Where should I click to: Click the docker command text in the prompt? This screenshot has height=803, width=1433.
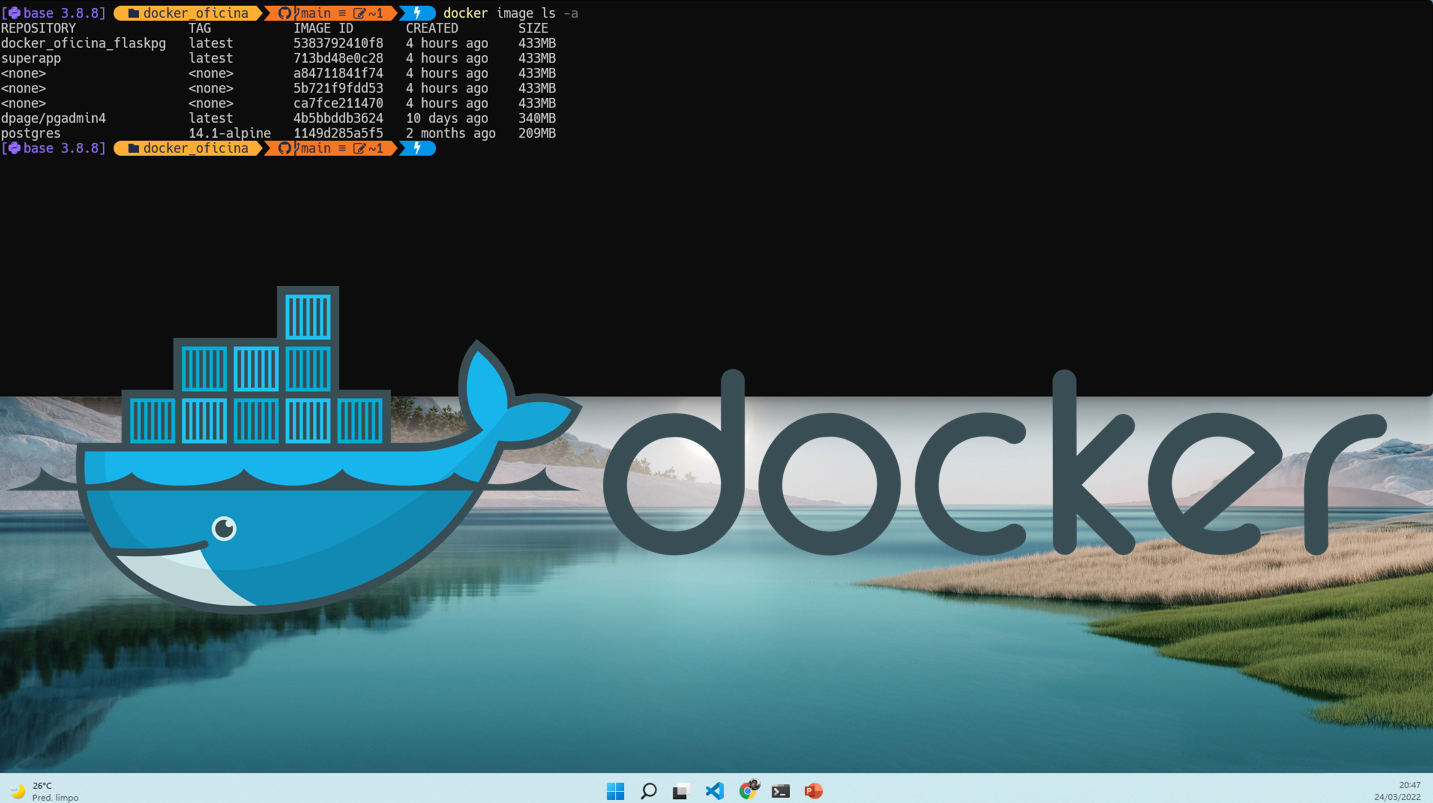pos(465,12)
